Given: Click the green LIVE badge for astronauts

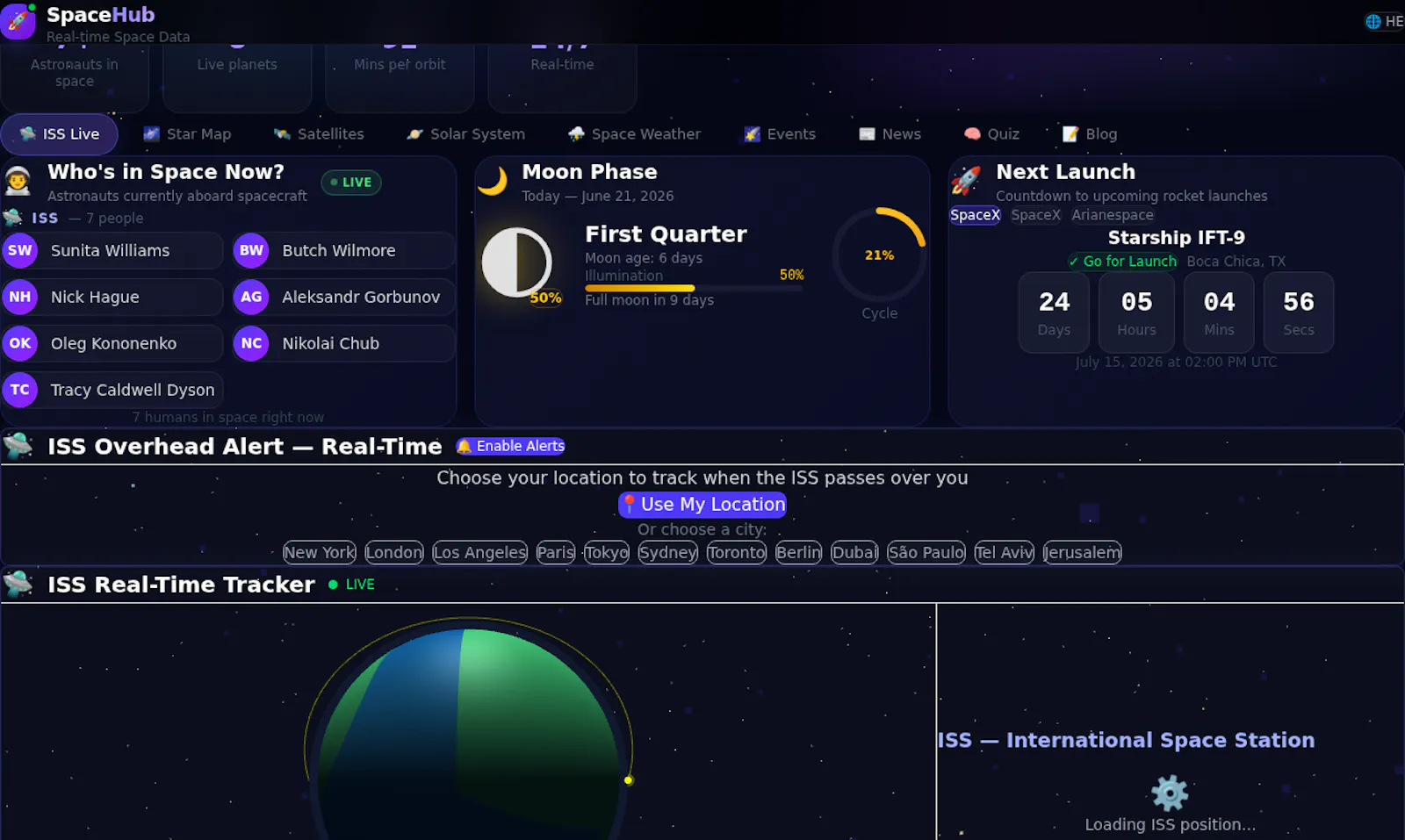Looking at the screenshot, I should [351, 183].
